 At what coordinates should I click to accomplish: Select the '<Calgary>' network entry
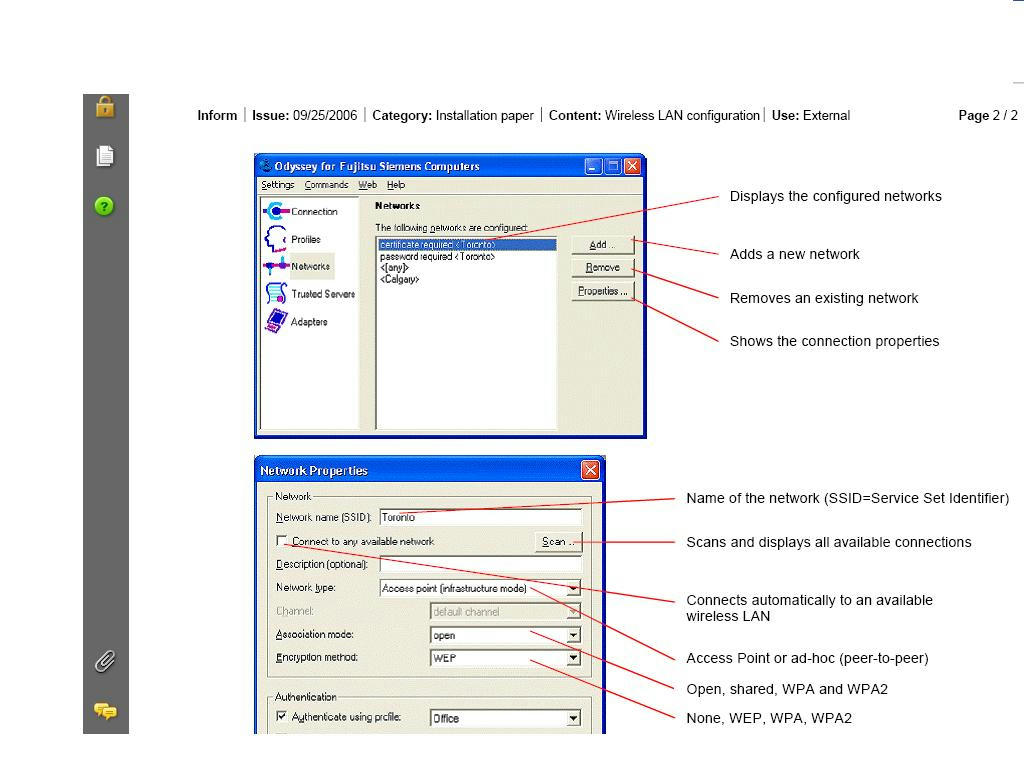[400, 279]
